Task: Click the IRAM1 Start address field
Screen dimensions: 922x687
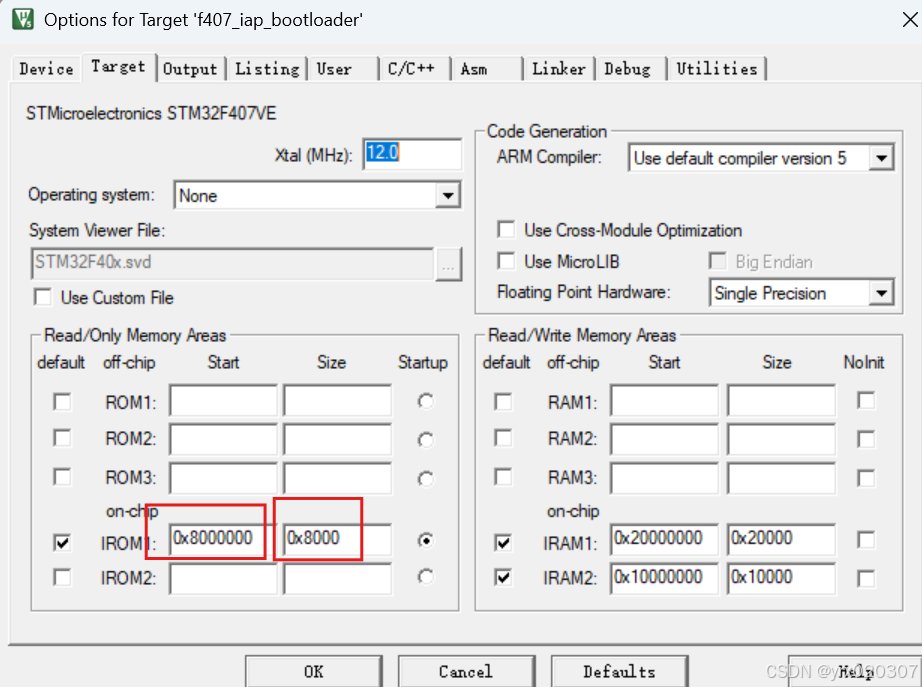Action: [664, 539]
